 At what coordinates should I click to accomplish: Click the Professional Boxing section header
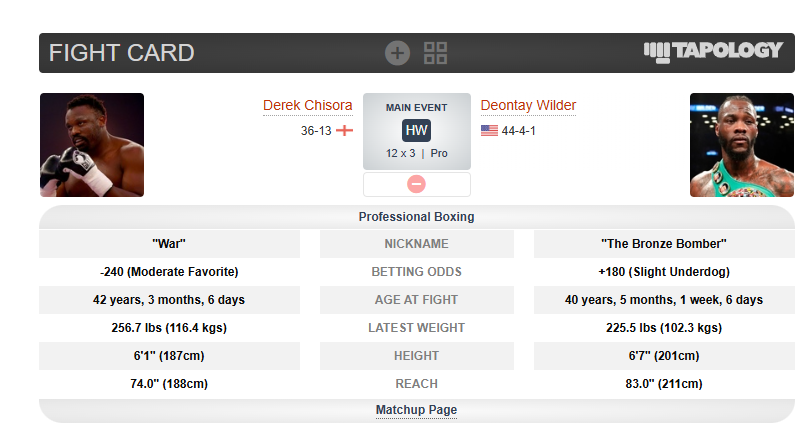pos(416,216)
